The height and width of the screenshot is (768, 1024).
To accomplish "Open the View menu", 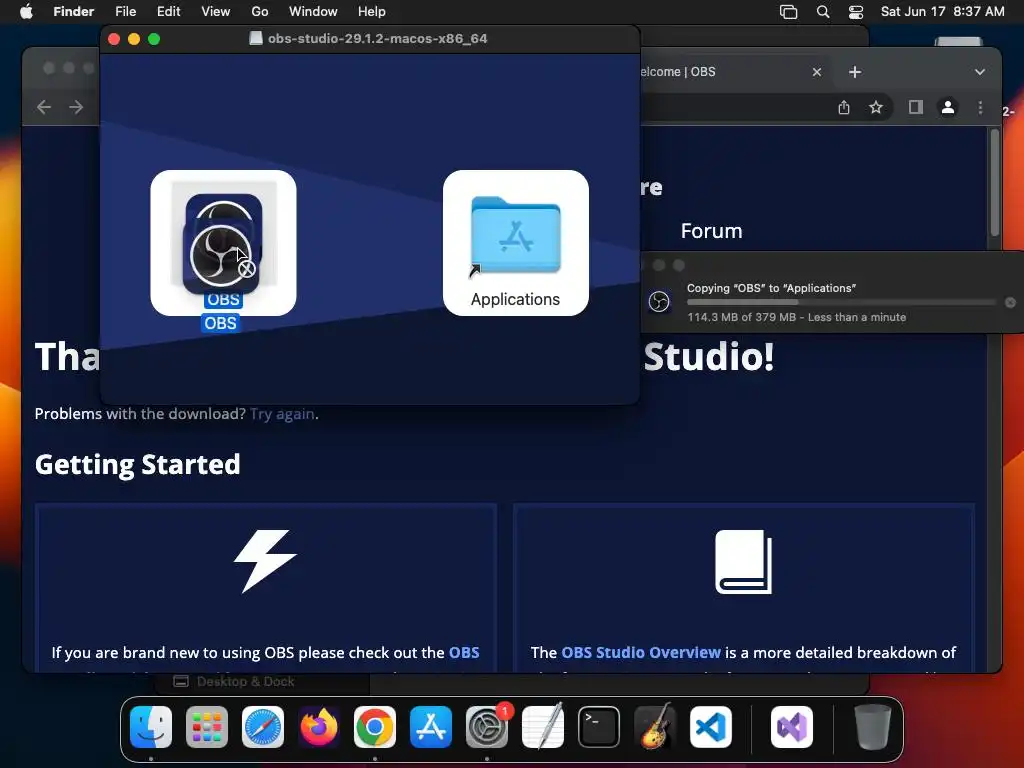I will click(216, 11).
